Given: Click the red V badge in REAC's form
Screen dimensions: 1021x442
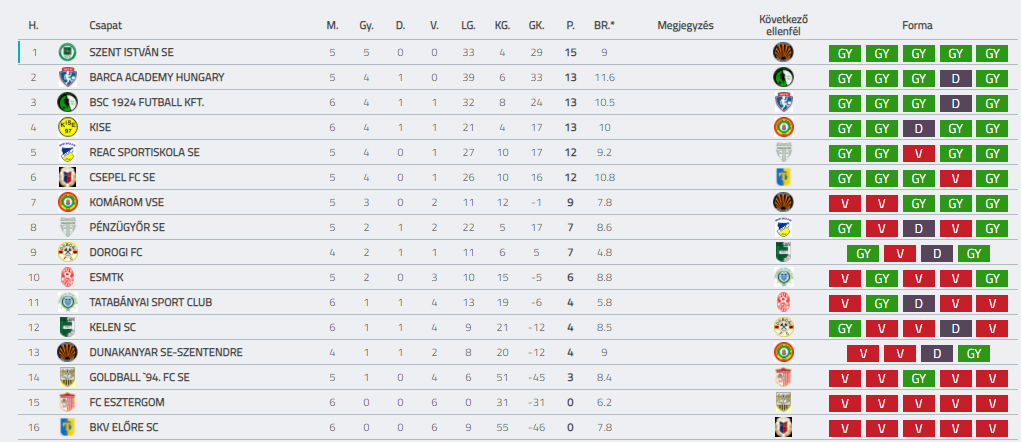Looking at the screenshot, I should [x=917, y=152].
